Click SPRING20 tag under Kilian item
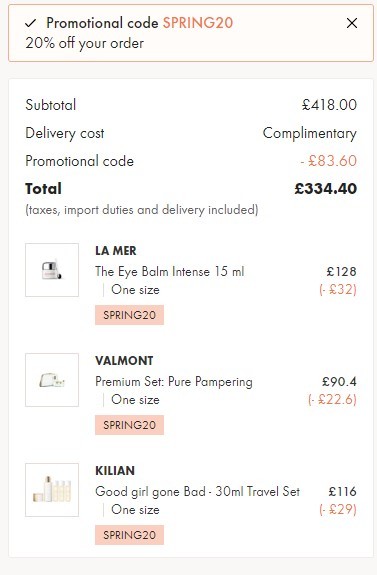377x575 pixels. pyautogui.click(x=129, y=535)
